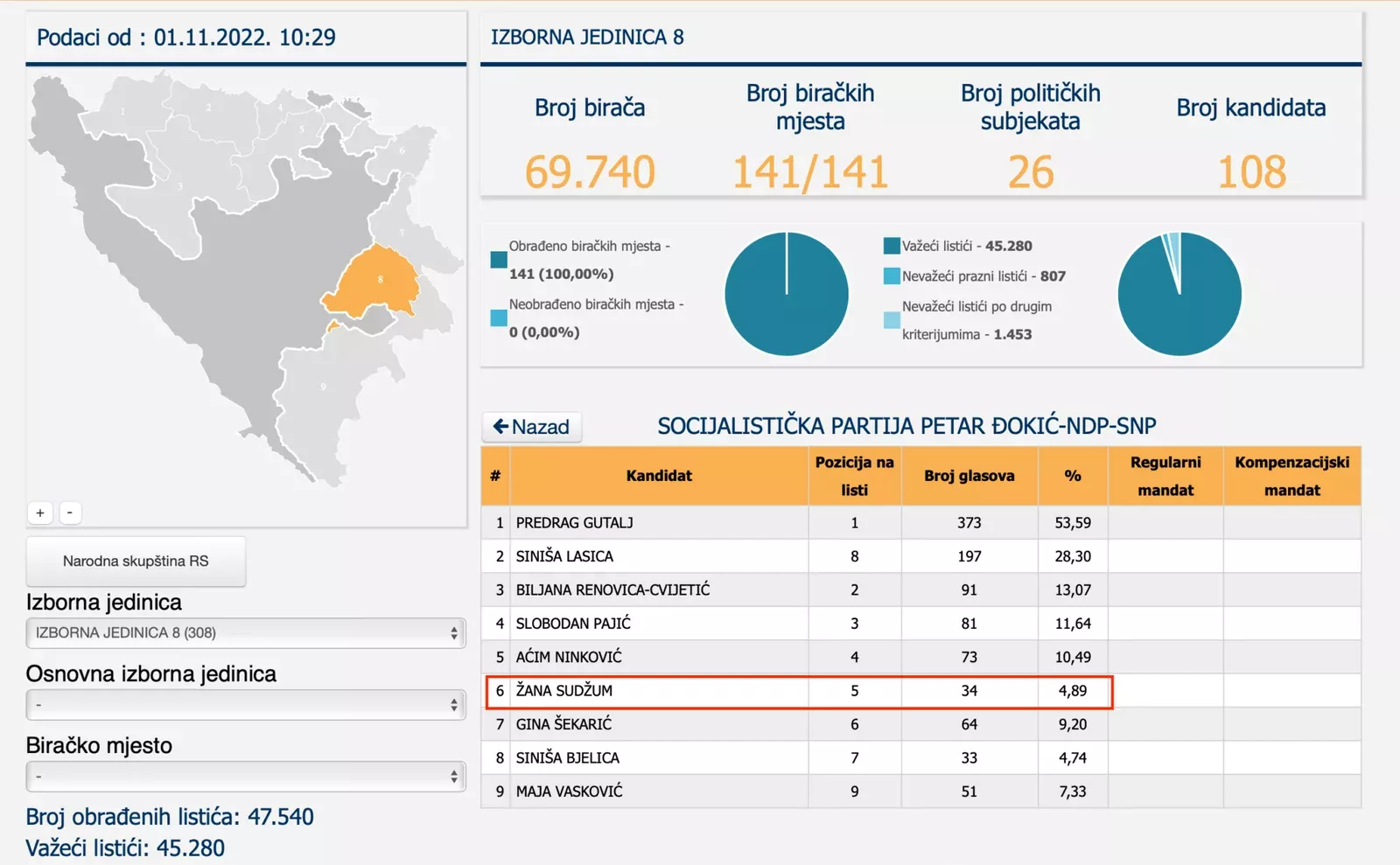Open the Izborna jedinica dropdown
Screen dimensions: 1400x865
[x=245, y=633]
